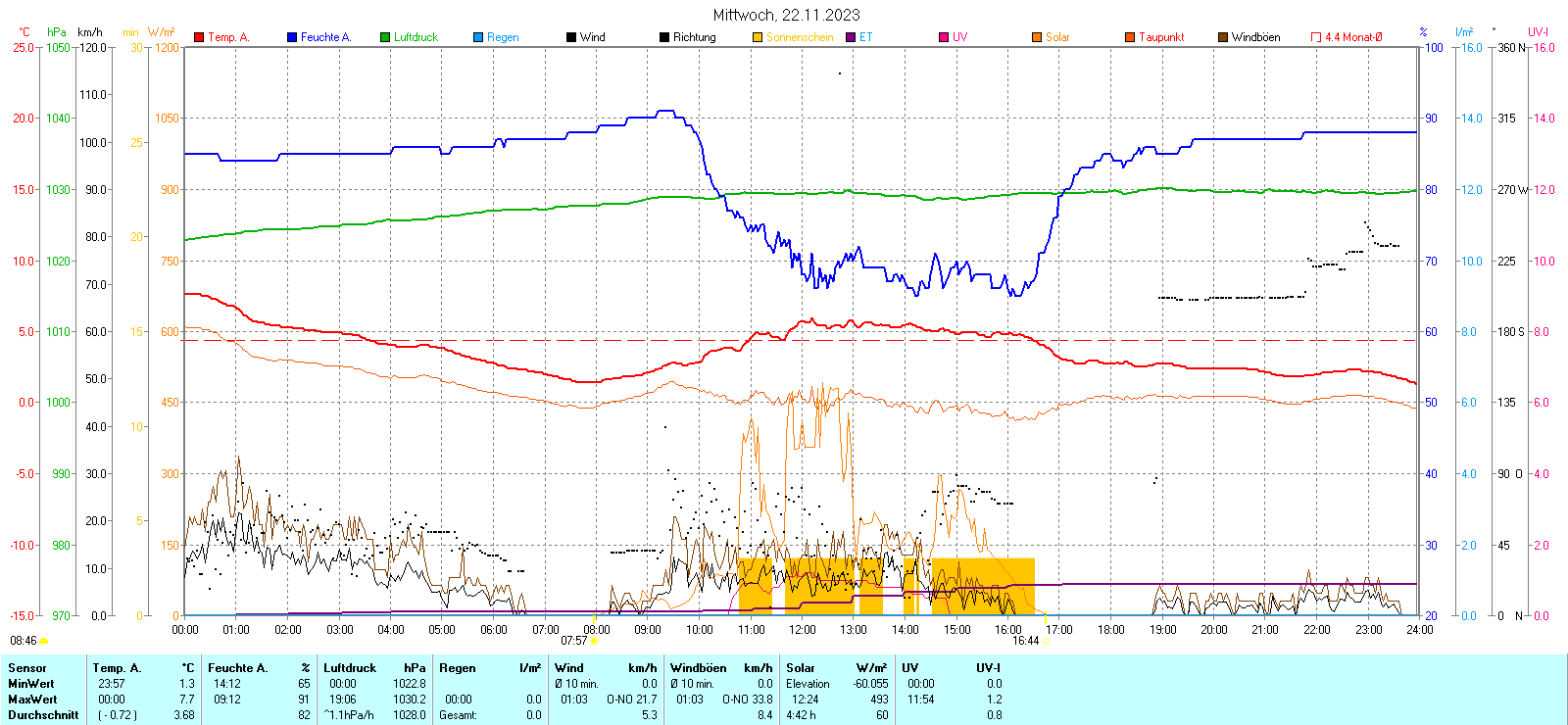
Task: Select the Sensor header in the statistics table
Action: (27, 668)
